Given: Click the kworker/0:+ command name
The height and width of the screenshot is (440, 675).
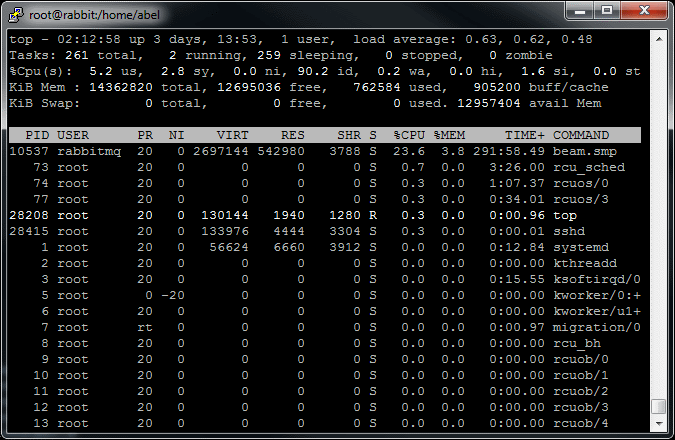Looking at the screenshot, I should [597, 295].
